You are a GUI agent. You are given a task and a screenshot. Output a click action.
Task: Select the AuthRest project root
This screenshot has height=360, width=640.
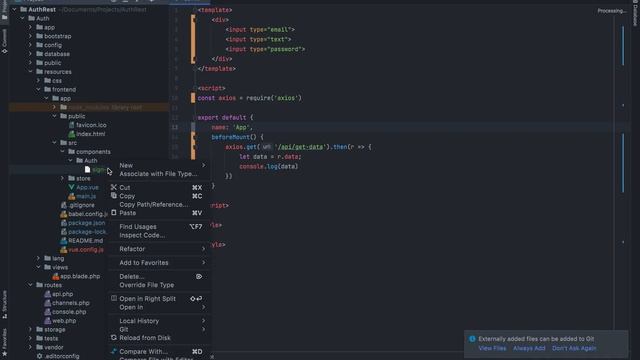point(42,9)
